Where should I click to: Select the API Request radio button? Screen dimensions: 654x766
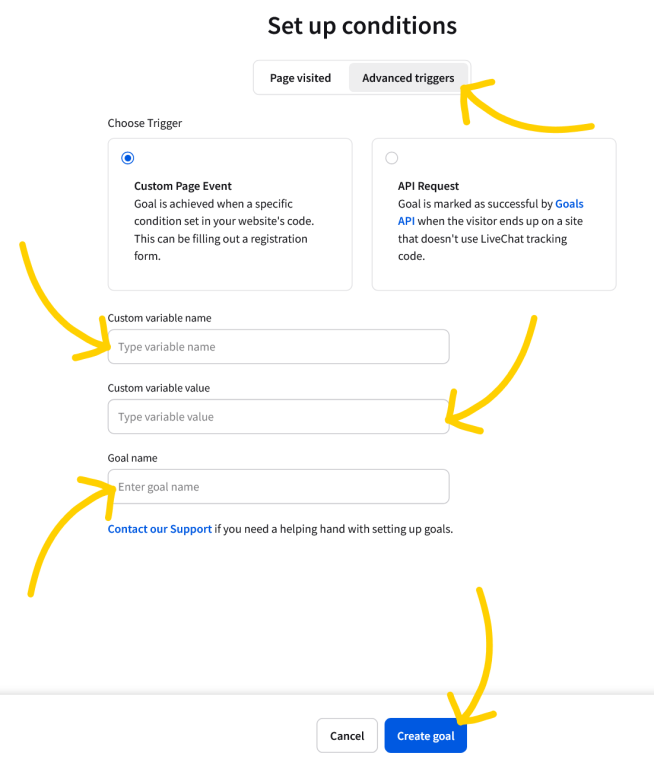point(392,158)
